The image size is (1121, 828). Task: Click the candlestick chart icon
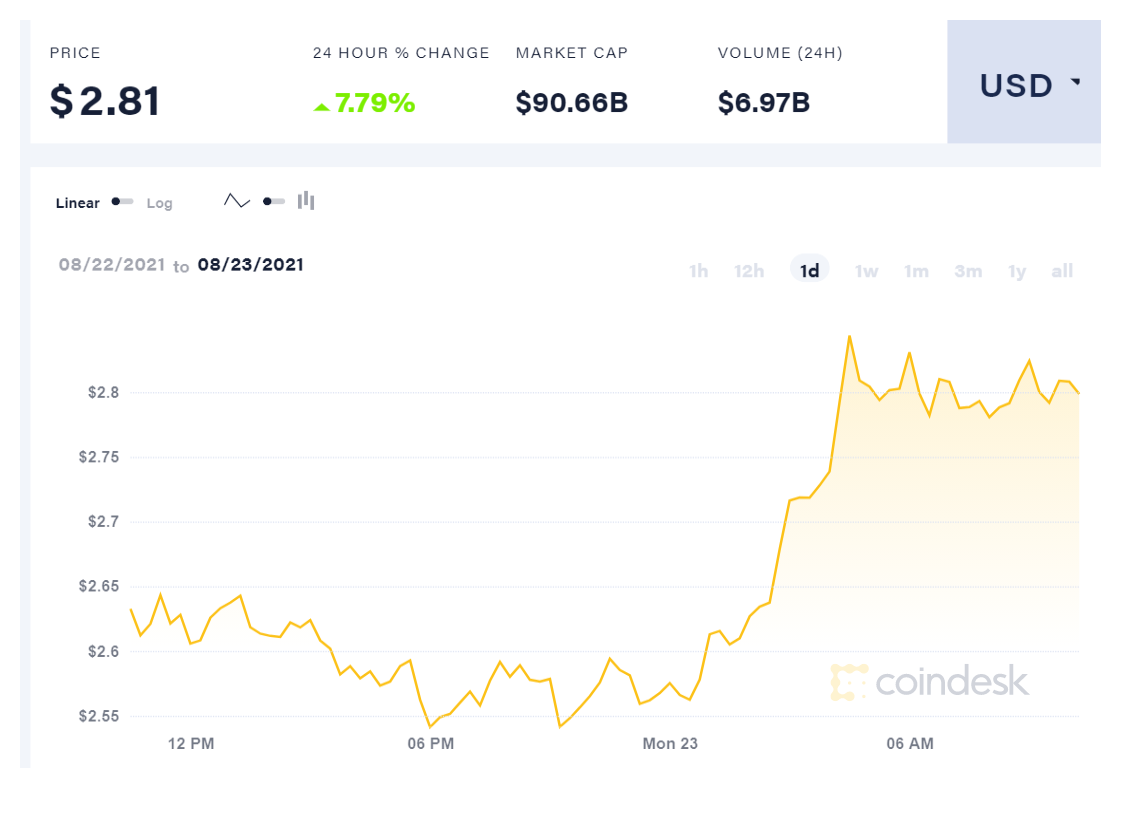(x=306, y=201)
